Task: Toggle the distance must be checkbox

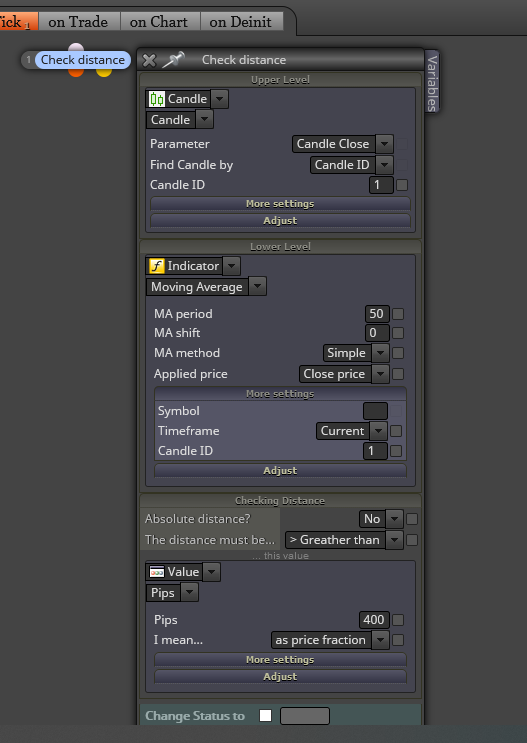Action: 412,540
